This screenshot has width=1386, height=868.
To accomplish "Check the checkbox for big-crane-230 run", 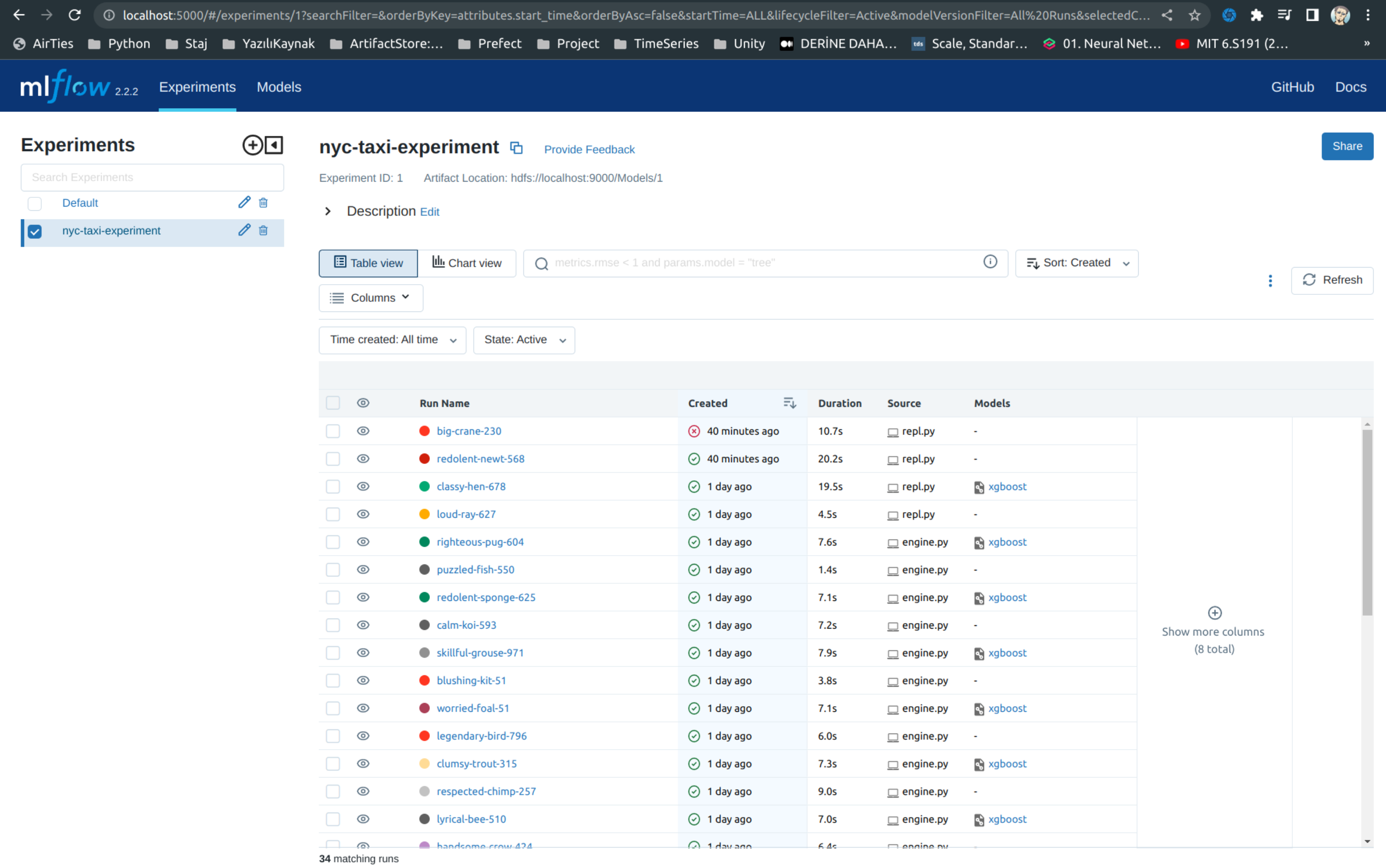I will pyautogui.click(x=333, y=431).
